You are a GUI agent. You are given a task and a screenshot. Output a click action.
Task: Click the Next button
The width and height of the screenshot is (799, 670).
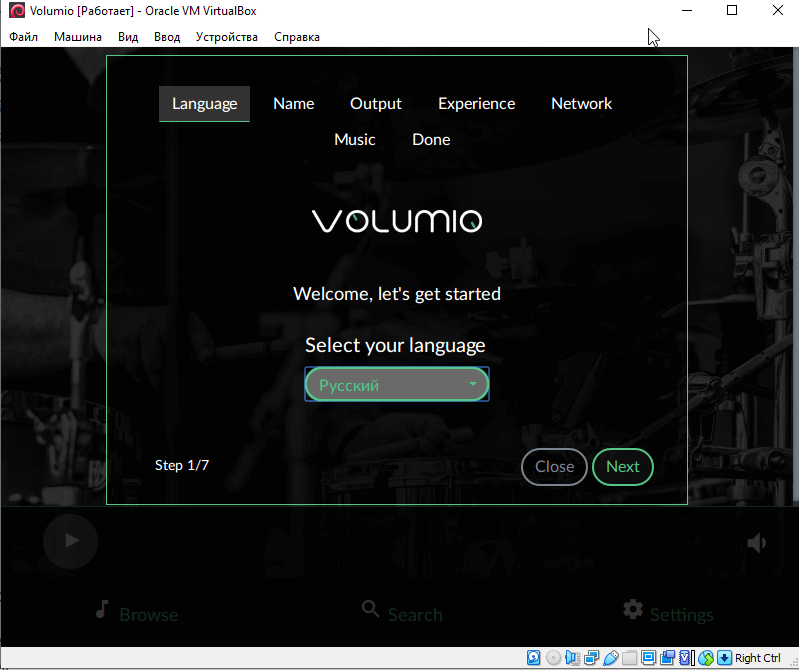tap(623, 467)
